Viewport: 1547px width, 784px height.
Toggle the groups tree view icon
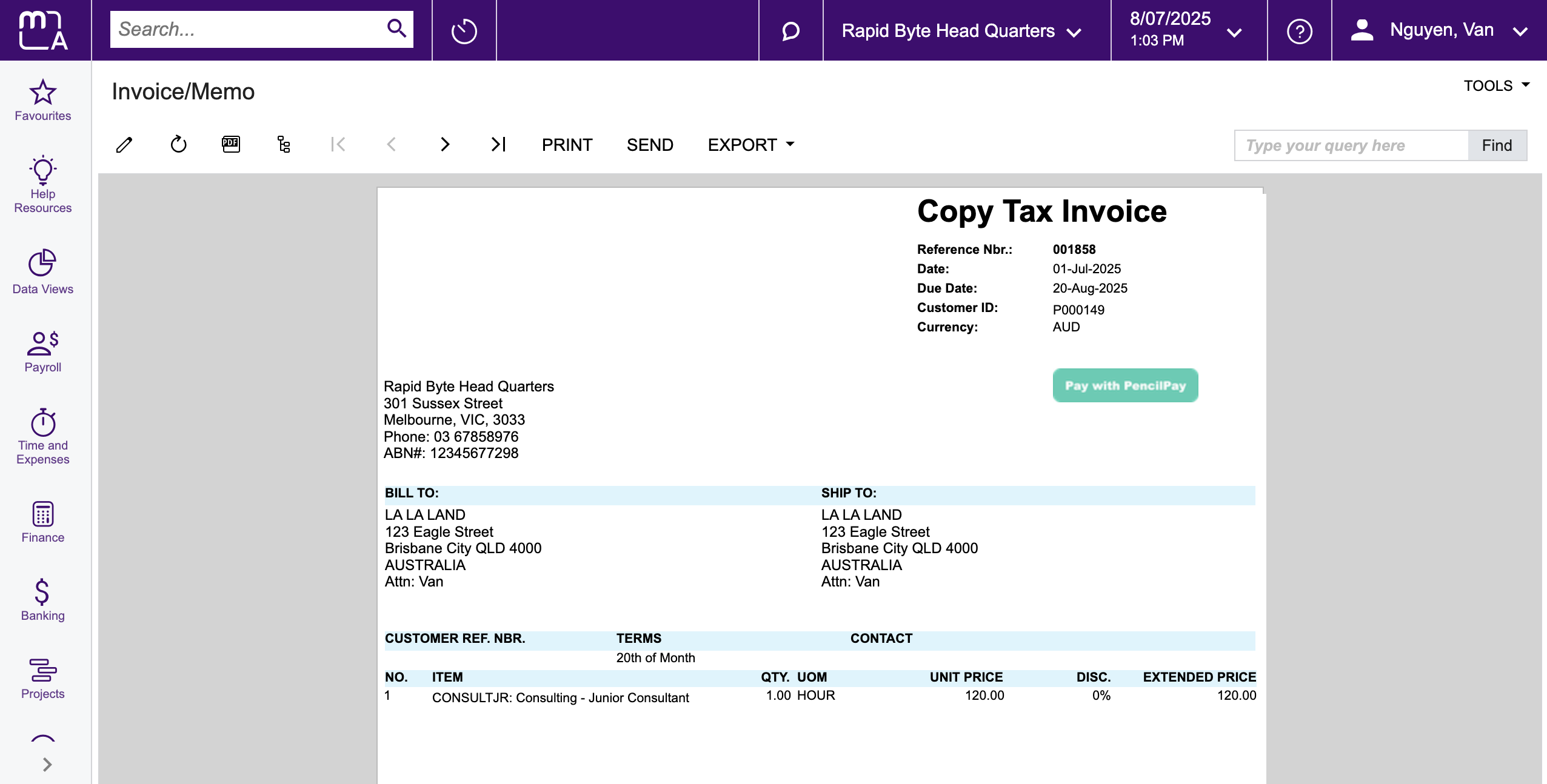284,144
